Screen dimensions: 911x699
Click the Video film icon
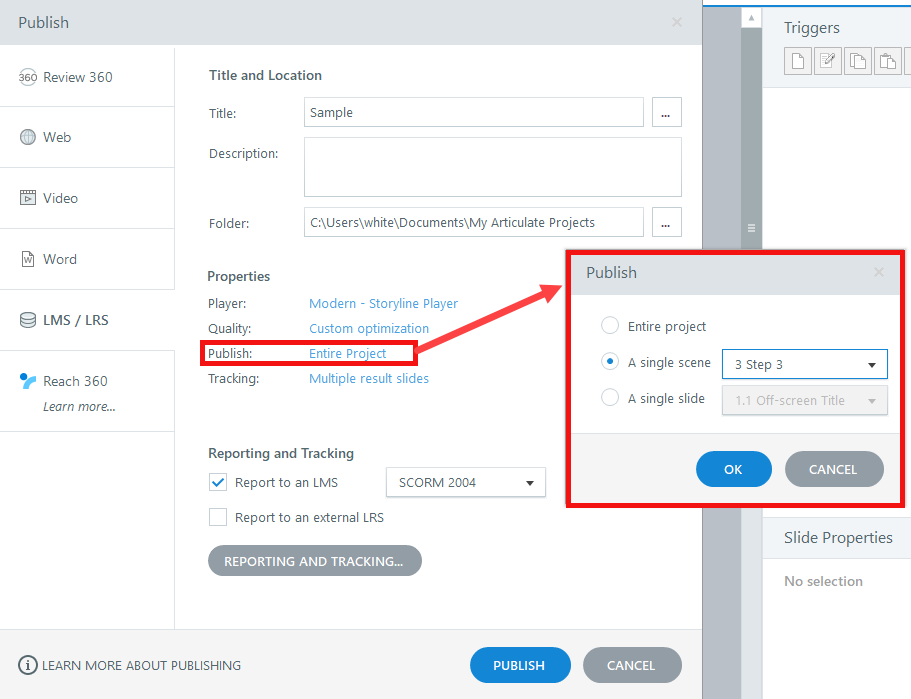(x=27, y=198)
